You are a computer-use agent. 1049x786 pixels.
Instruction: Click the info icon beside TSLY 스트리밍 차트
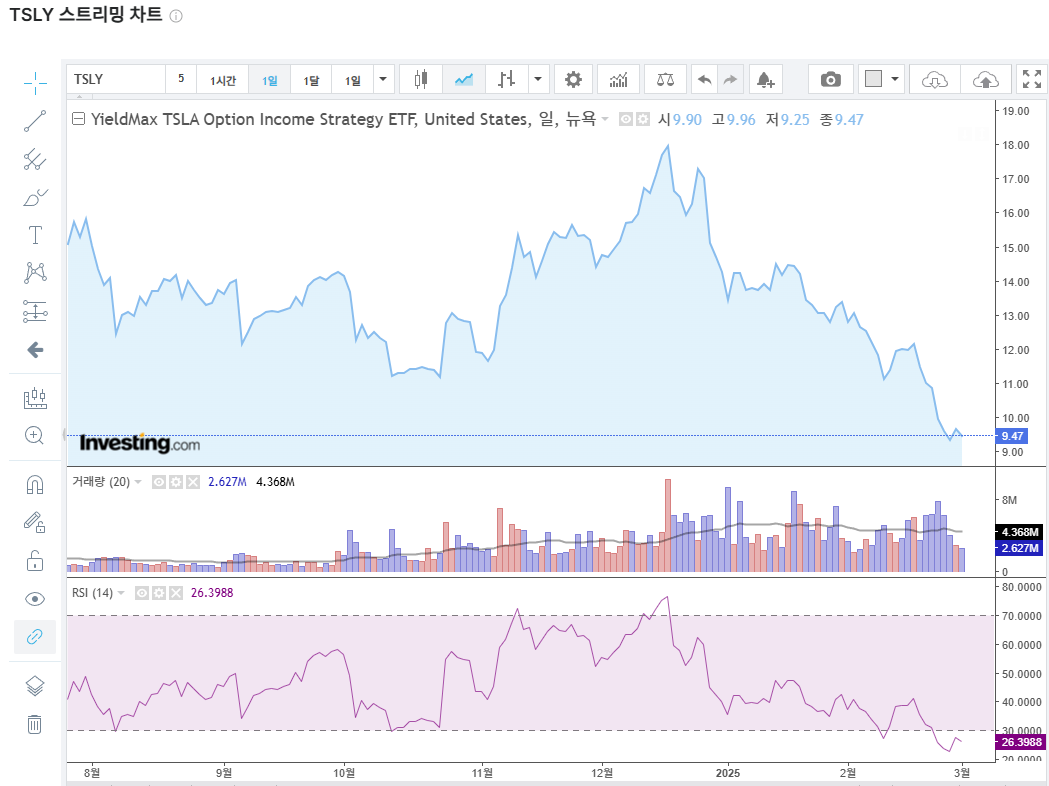(176, 16)
